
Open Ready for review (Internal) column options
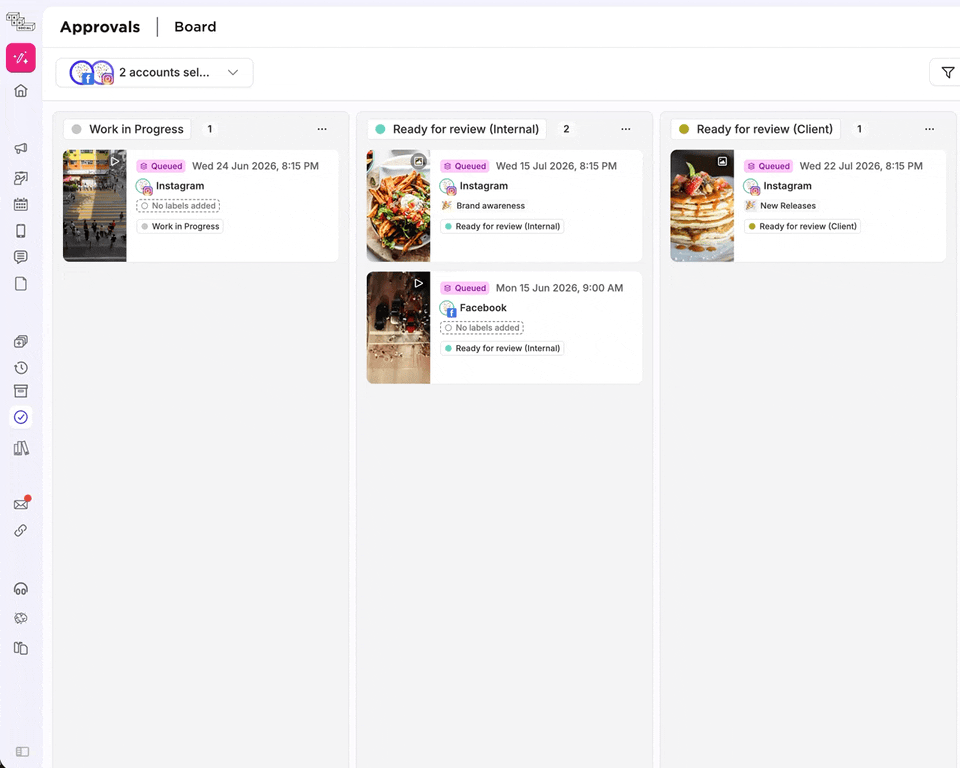point(626,129)
